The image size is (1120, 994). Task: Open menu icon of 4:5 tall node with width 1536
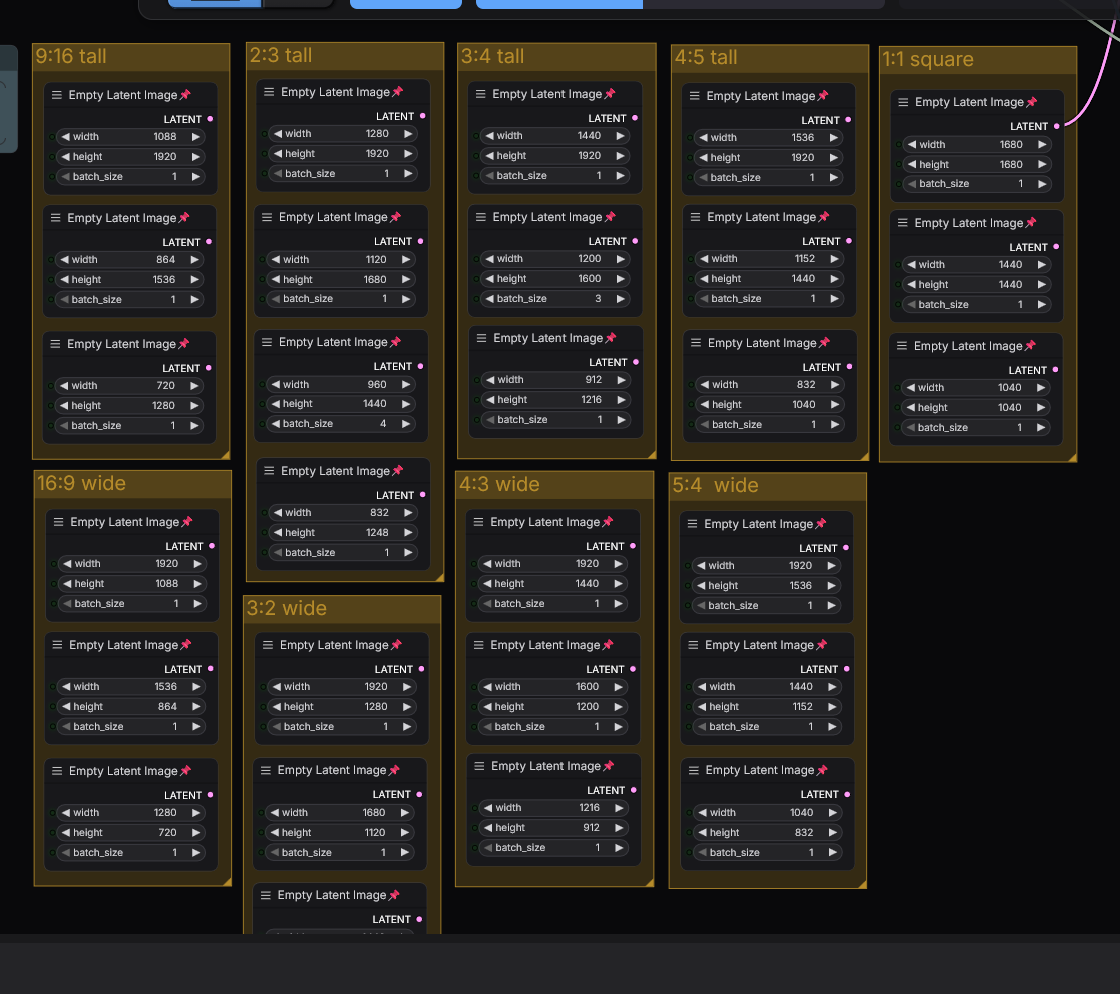click(x=694, y=96)
